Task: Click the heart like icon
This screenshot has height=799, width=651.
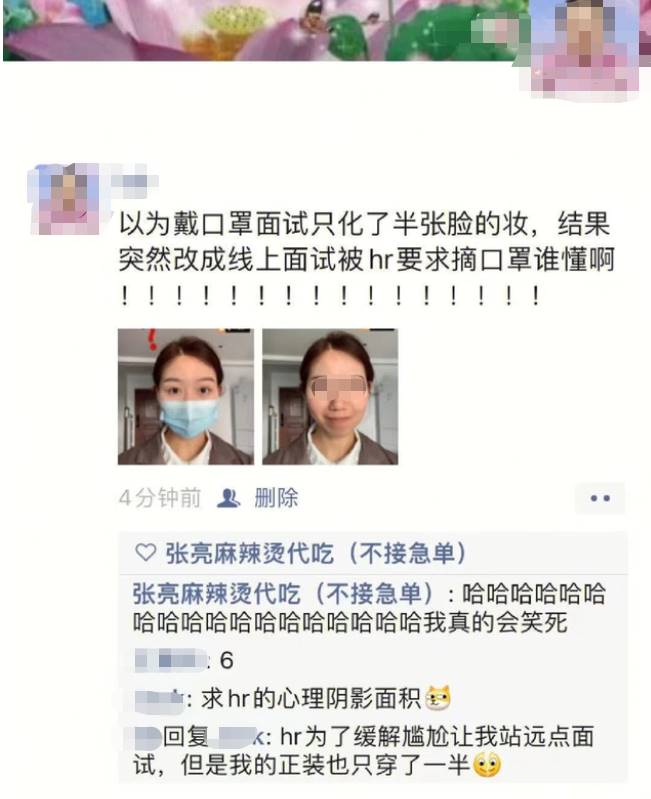Action: (146, 553)
